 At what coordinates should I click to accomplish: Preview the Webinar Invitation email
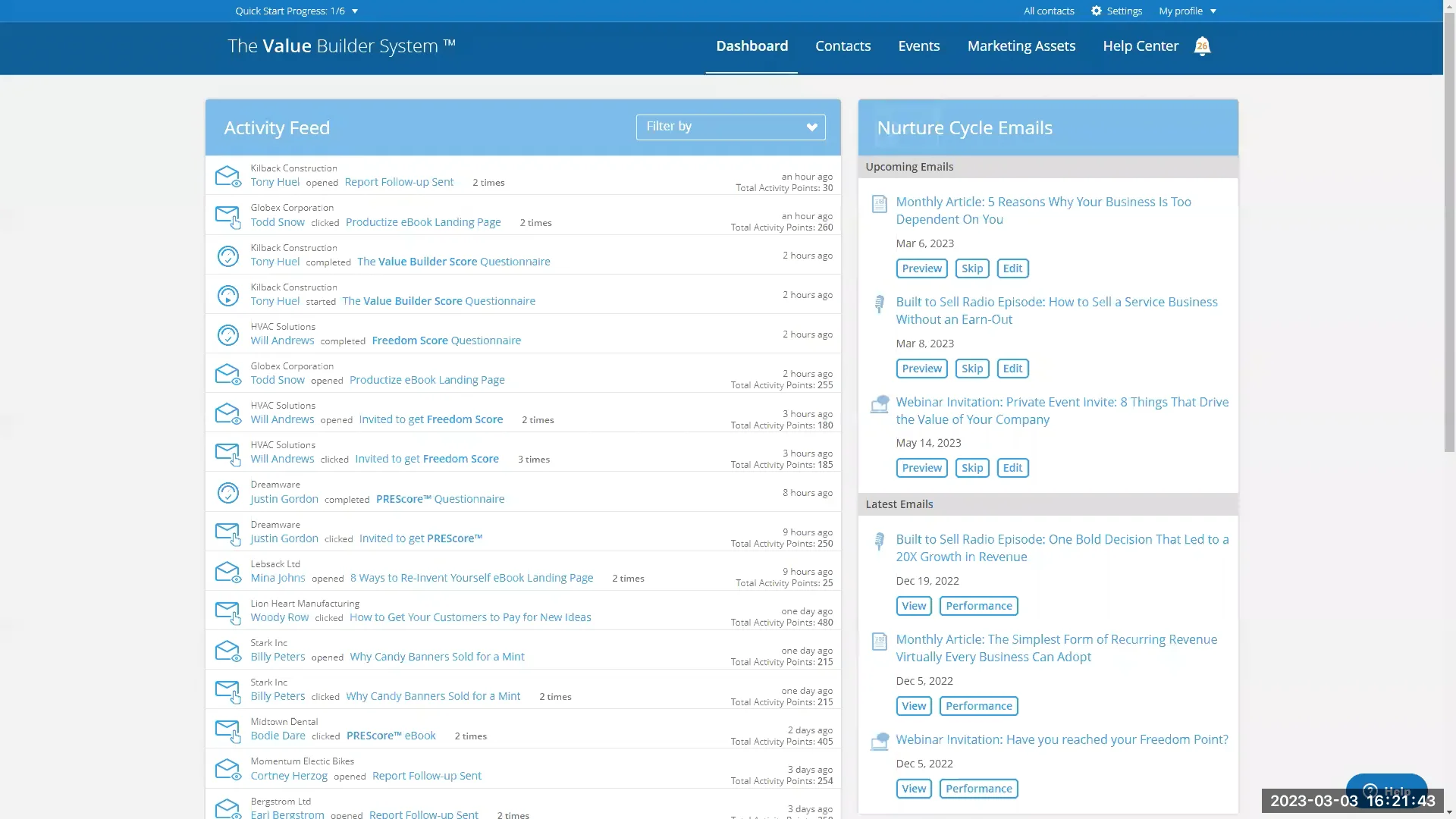click(x=921, y=467)
